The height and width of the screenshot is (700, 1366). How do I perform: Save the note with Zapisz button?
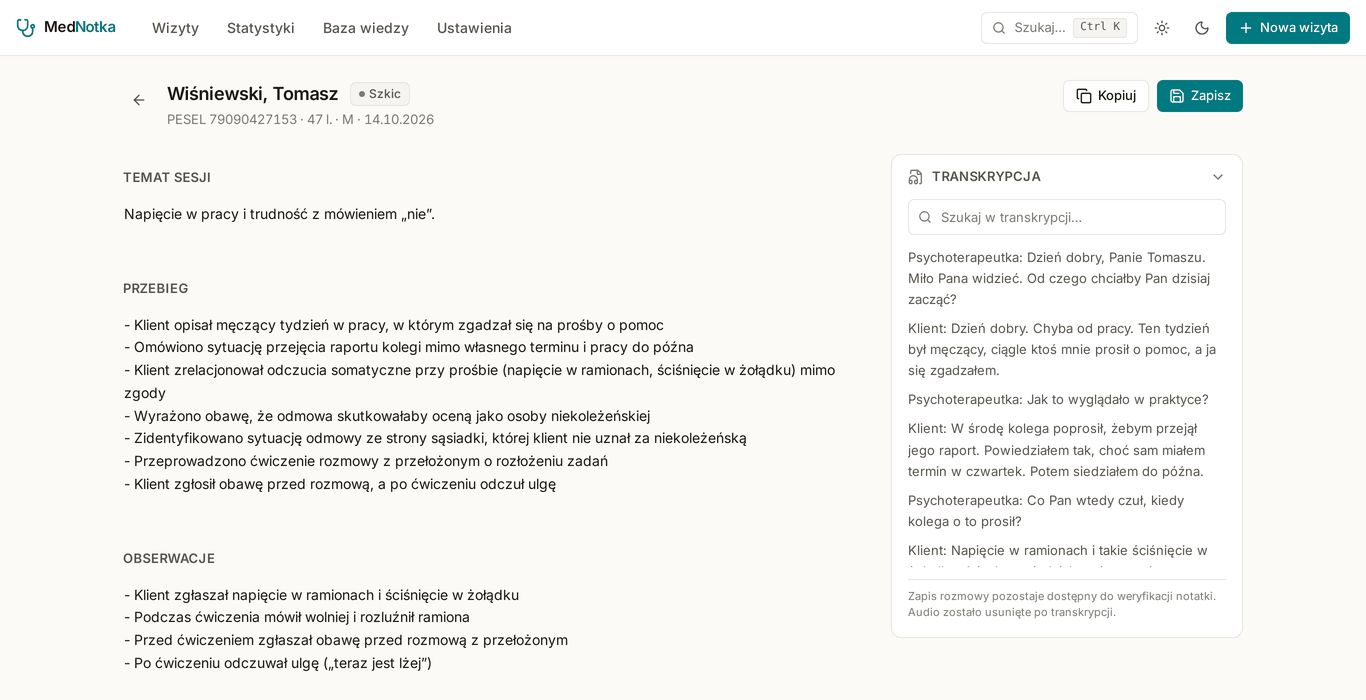pyautogui.click(x=1200, y=96)
